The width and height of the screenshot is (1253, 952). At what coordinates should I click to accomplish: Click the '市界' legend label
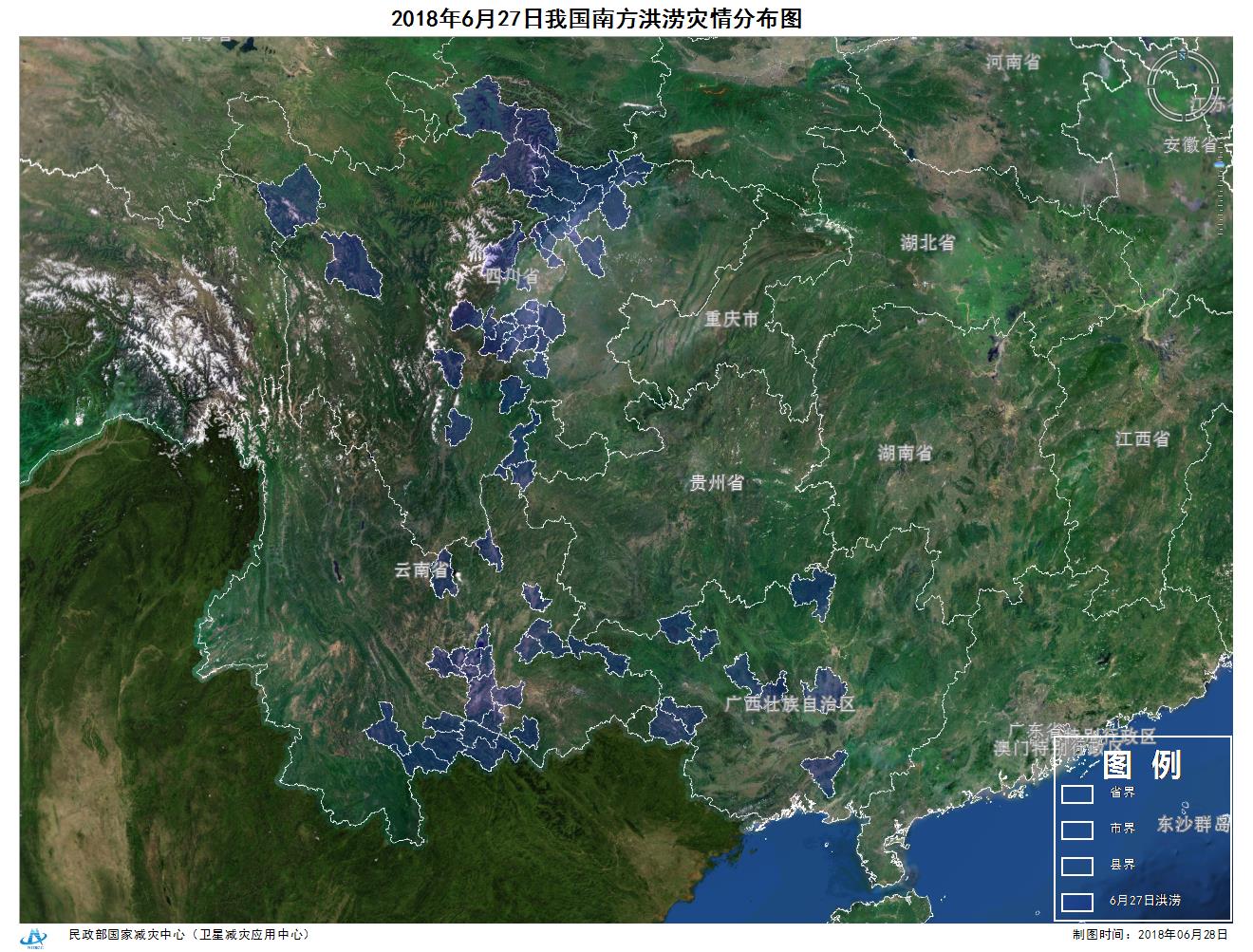1121,829
